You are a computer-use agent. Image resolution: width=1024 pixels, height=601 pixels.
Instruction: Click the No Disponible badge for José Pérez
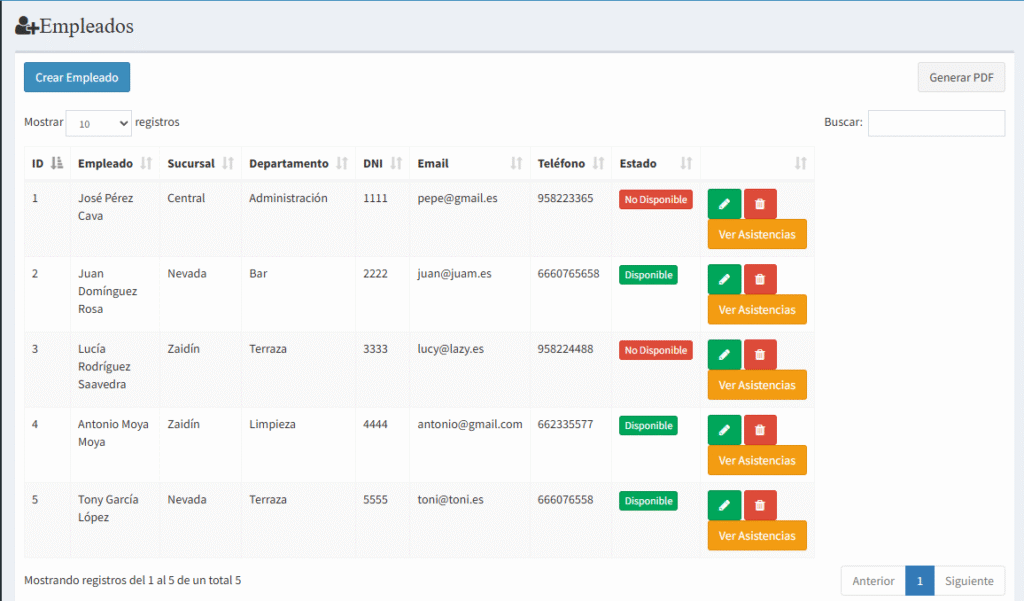point(655,200)
